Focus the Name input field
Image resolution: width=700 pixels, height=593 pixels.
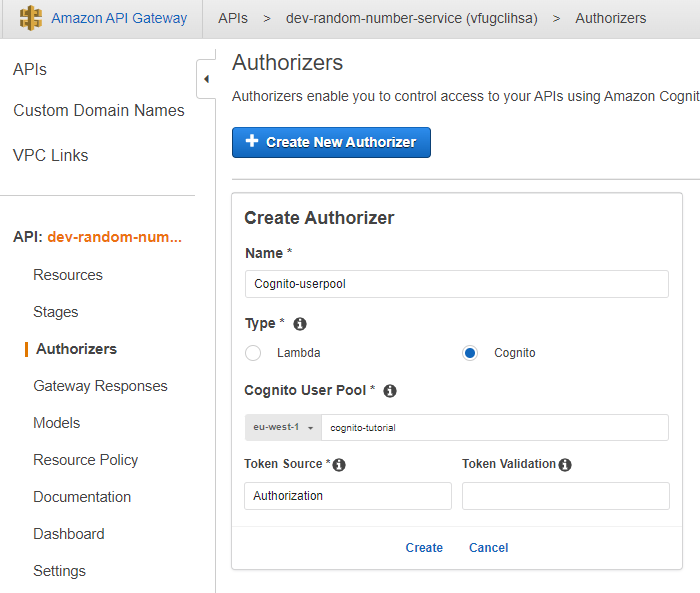tap(457, 284)
